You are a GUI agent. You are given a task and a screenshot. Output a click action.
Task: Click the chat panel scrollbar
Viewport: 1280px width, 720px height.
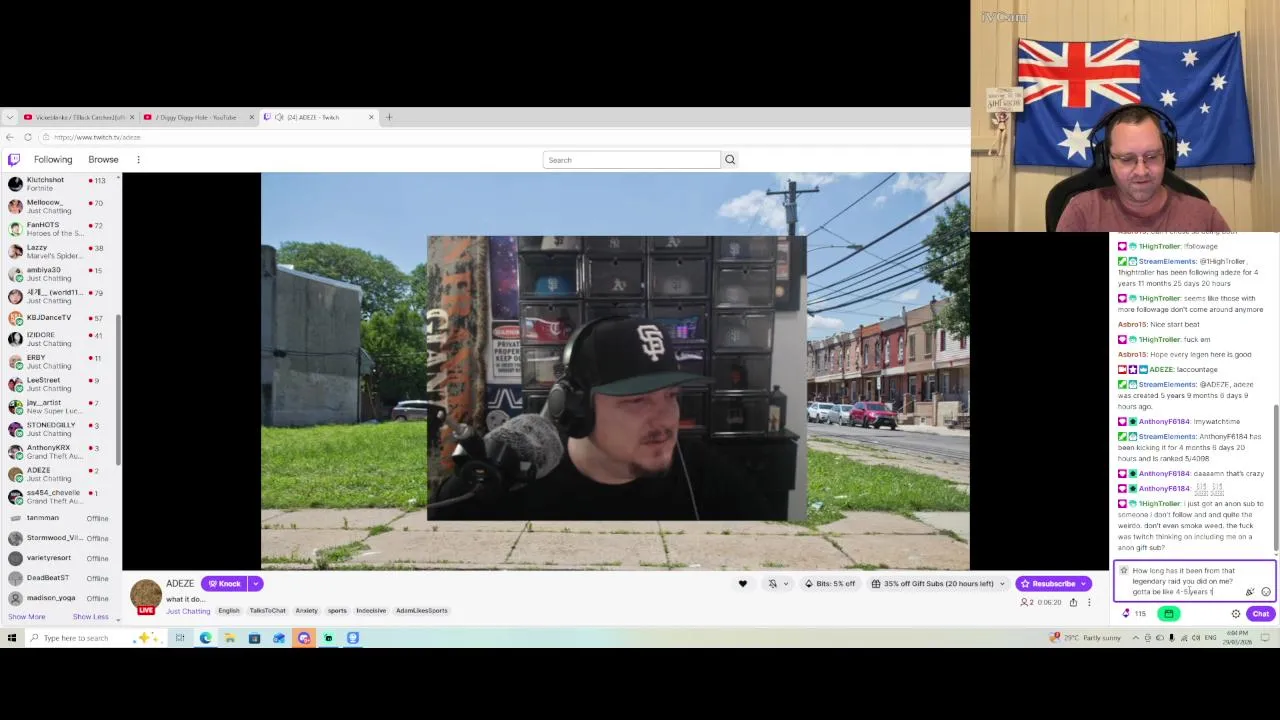tap(1276, 476)
